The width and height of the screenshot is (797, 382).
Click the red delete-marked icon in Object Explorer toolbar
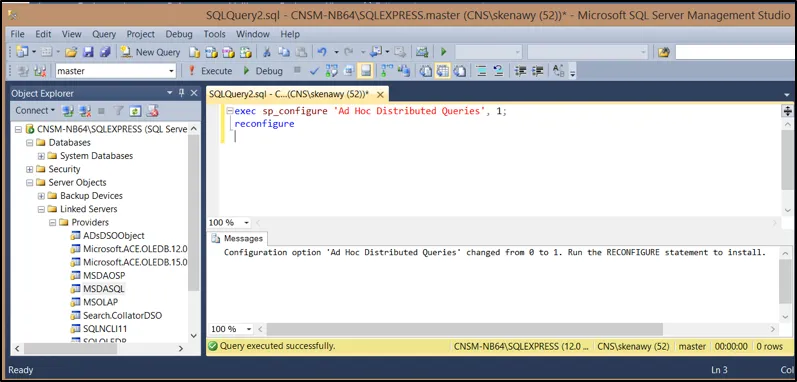(x=153, y=110)
